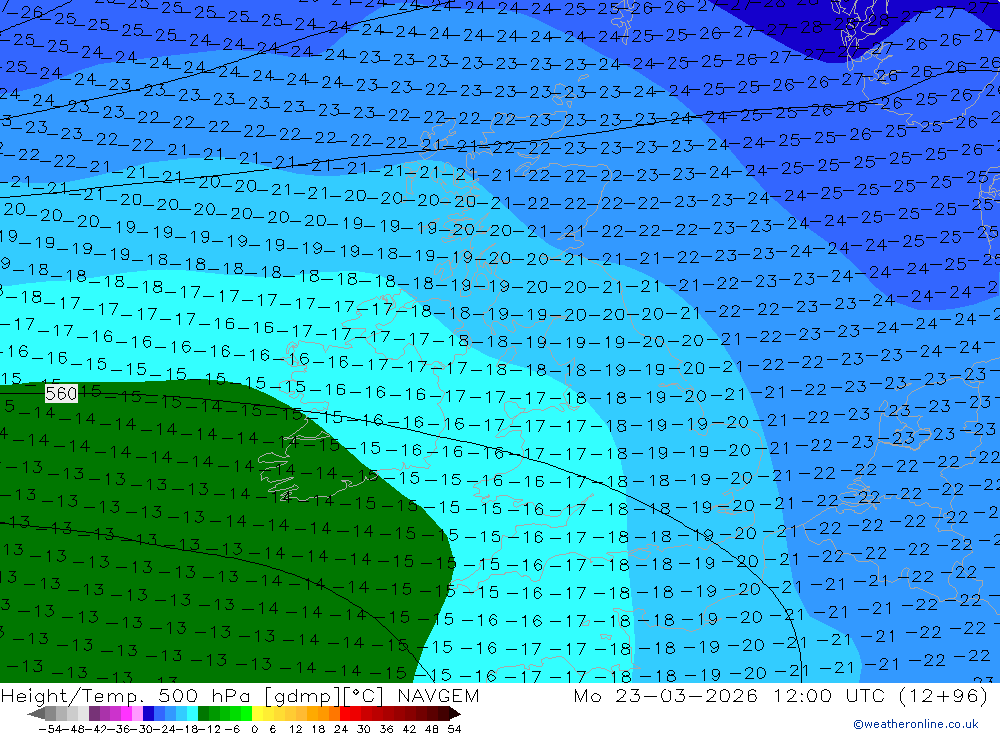This screenshot has width=1000, height=733.
Task: Click the (12+96) forecast offset text
Action: pos(943,696)
